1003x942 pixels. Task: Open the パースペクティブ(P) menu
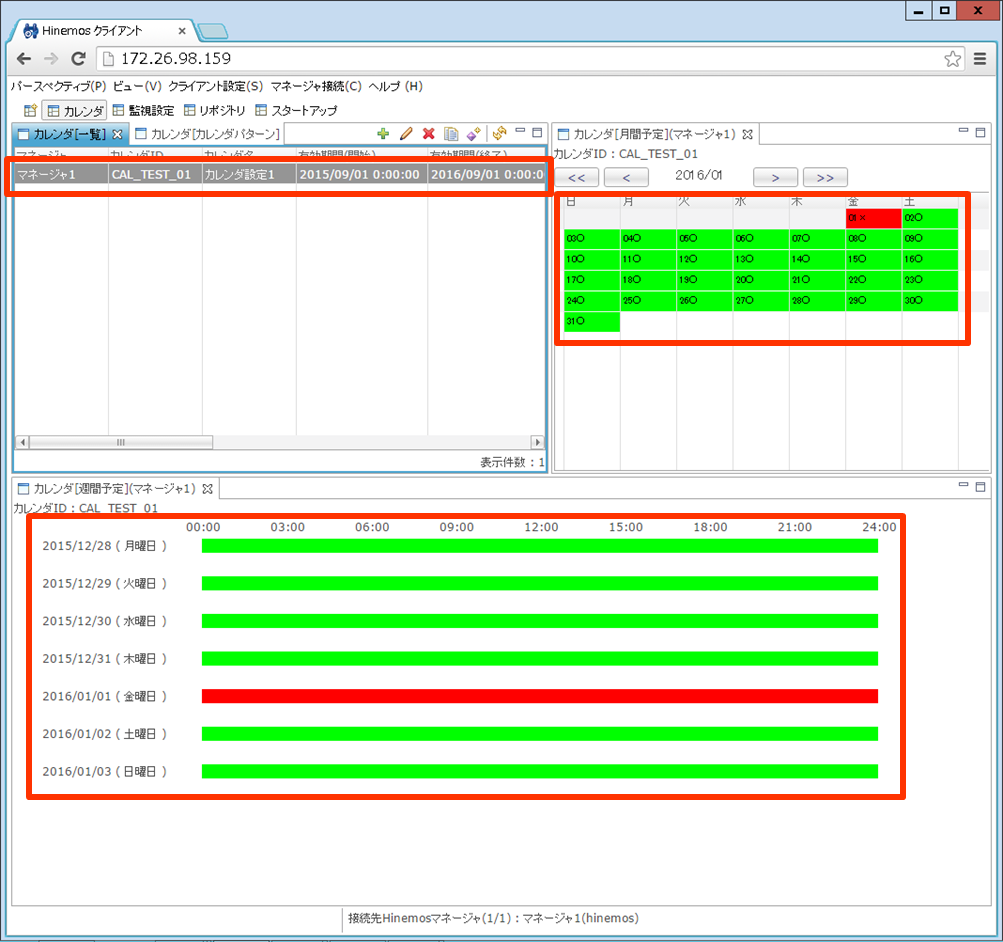click(58, 86)
